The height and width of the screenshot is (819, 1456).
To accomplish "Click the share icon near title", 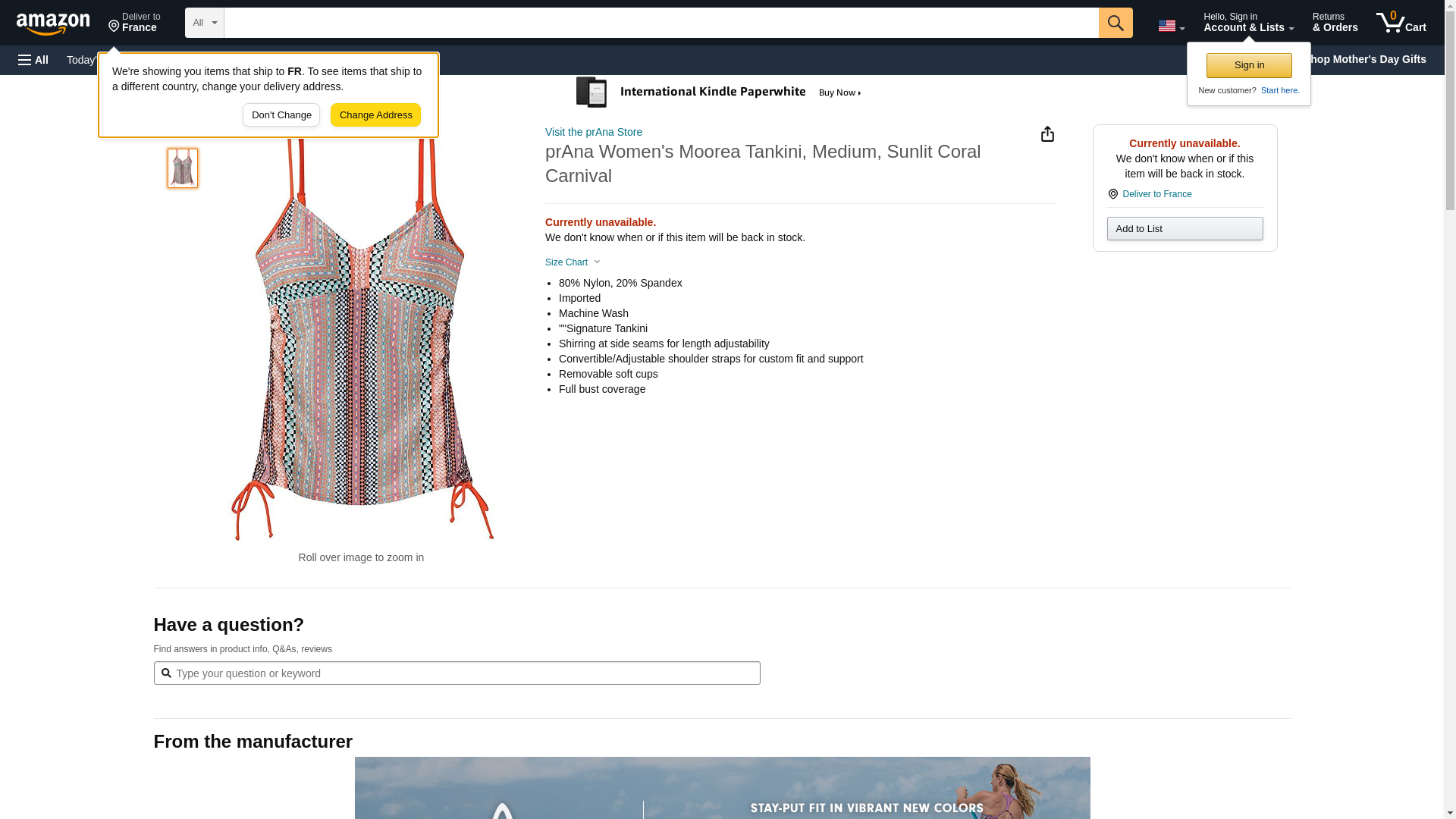I will (1047, 134).
